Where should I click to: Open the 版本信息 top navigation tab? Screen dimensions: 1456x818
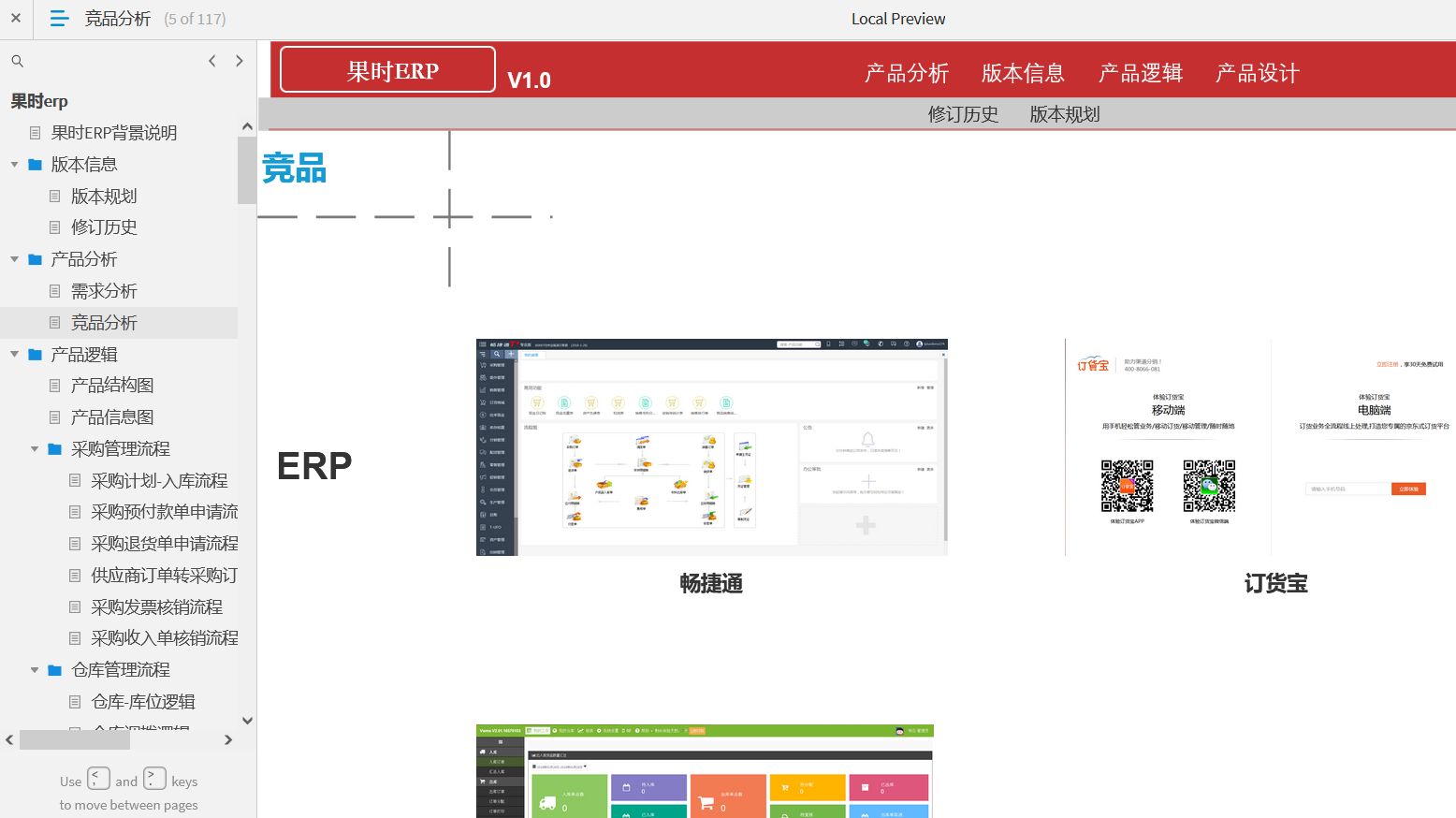(x=1023, y=73)
